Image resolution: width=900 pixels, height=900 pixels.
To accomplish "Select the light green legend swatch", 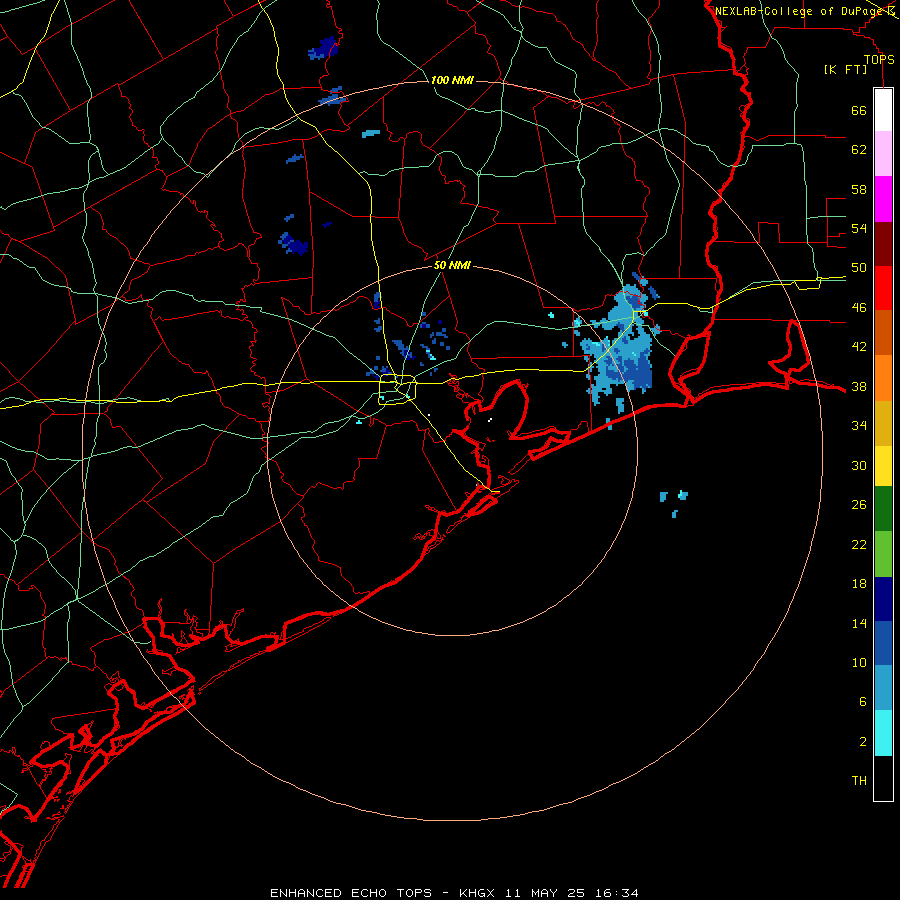I will 883,554.
